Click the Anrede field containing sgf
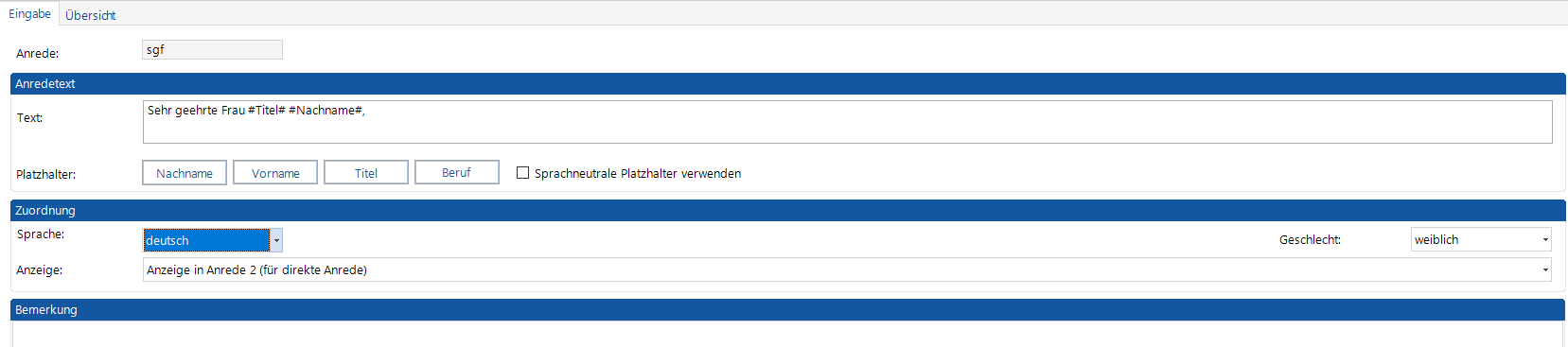The image size is (1568, 347). click(212, 50)
